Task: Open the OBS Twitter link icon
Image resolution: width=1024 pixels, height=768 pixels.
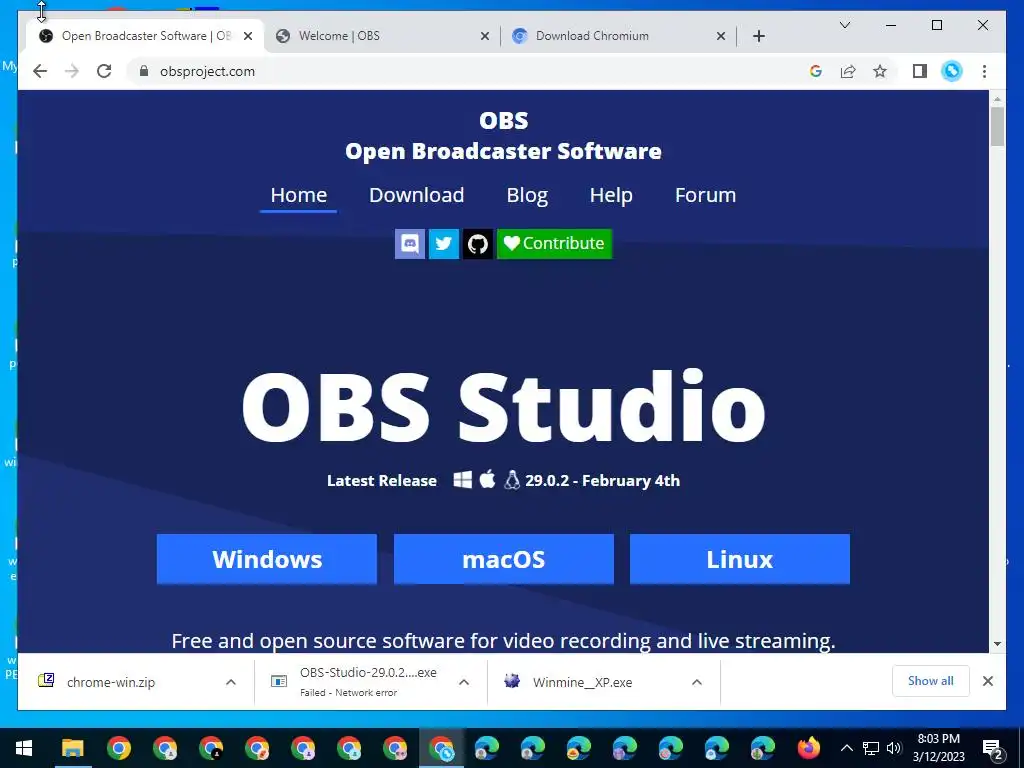Action: [x=443, y=244]
